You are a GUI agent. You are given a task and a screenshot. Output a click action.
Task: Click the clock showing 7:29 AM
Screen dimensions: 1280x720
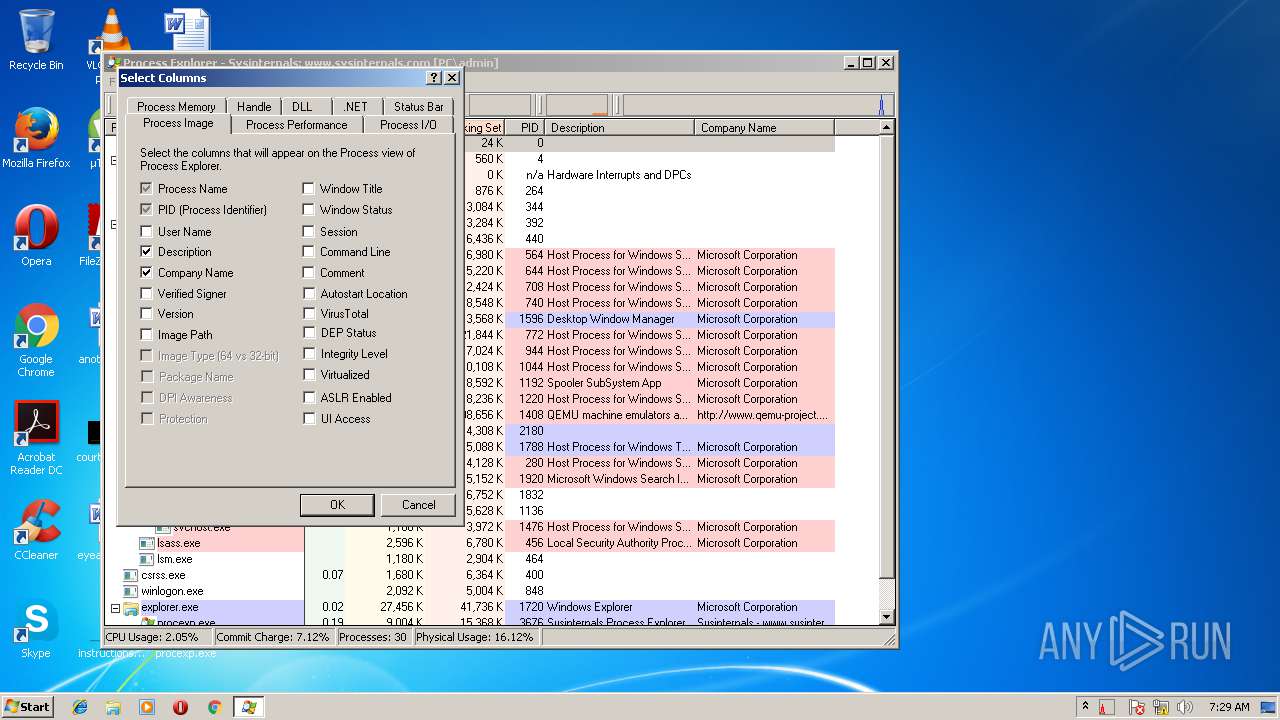coord(1228,707)
